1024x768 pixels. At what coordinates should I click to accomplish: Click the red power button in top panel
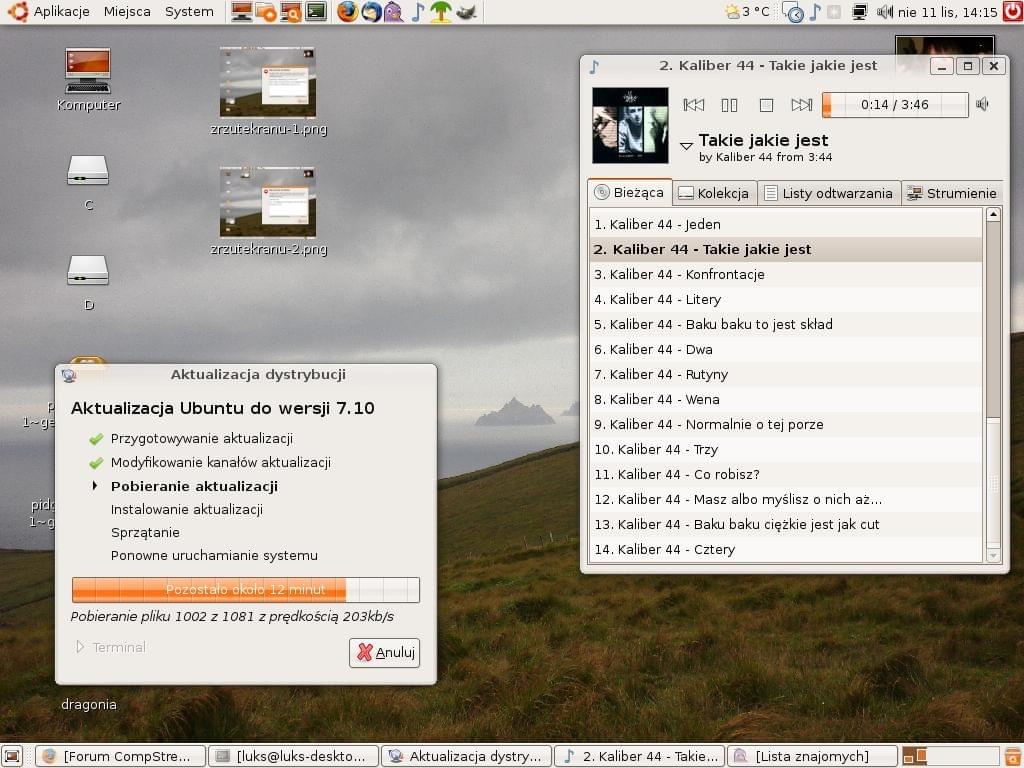[x=1013, y=12]
